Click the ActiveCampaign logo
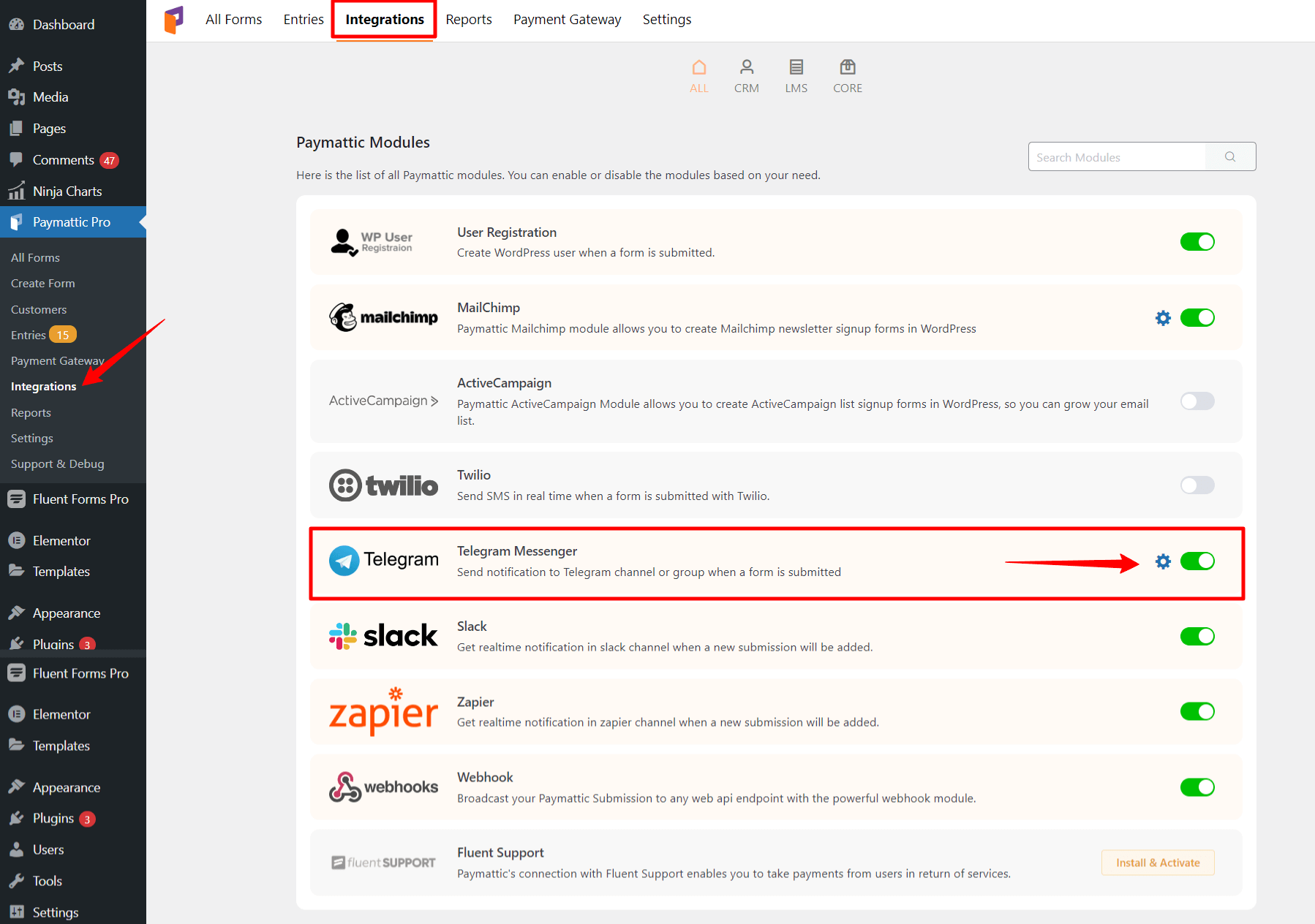1315x924 pixels. [383, 401]
